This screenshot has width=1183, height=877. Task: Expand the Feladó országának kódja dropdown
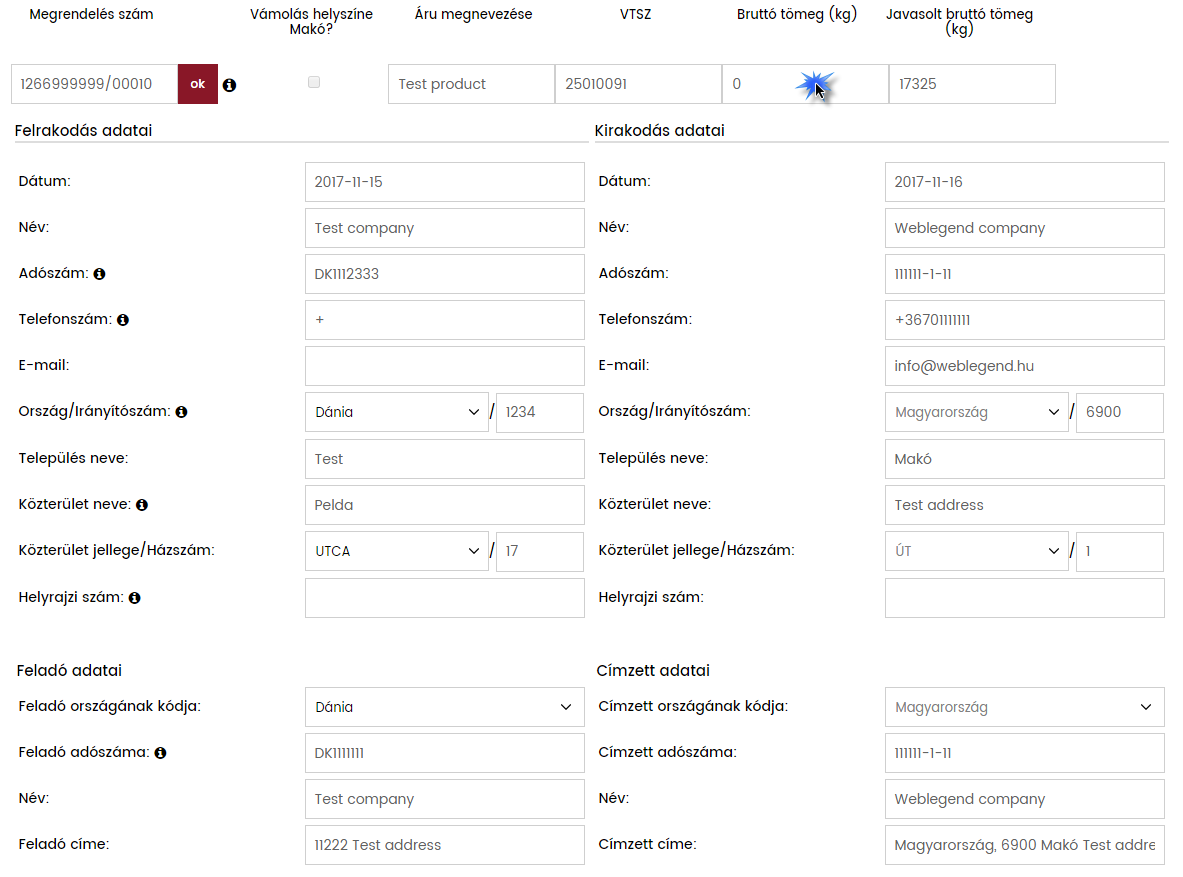(444, 707)
